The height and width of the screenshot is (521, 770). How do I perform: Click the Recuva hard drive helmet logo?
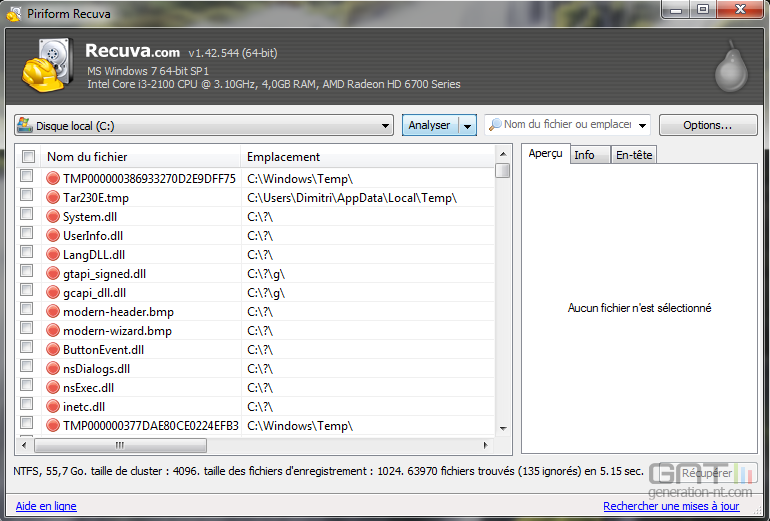pyautogui.click(x=48, y=65)
